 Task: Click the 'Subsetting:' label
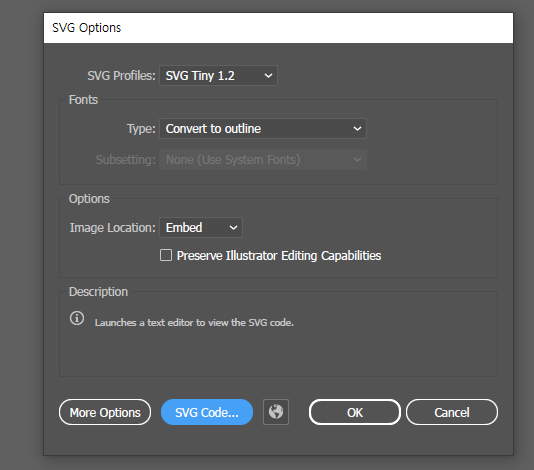[126, 160]
